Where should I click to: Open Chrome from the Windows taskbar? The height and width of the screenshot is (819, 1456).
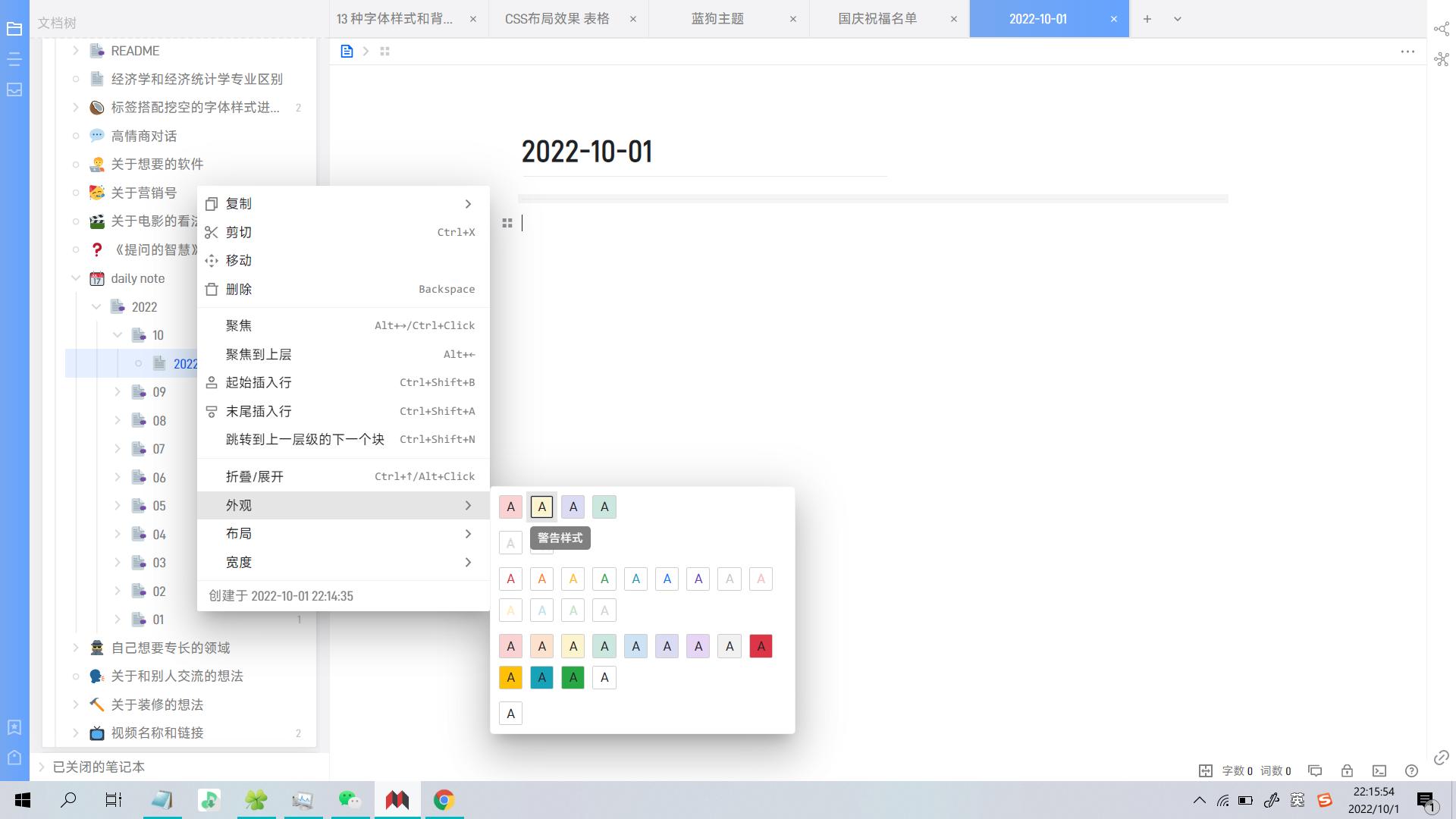[x=444, y=799]
